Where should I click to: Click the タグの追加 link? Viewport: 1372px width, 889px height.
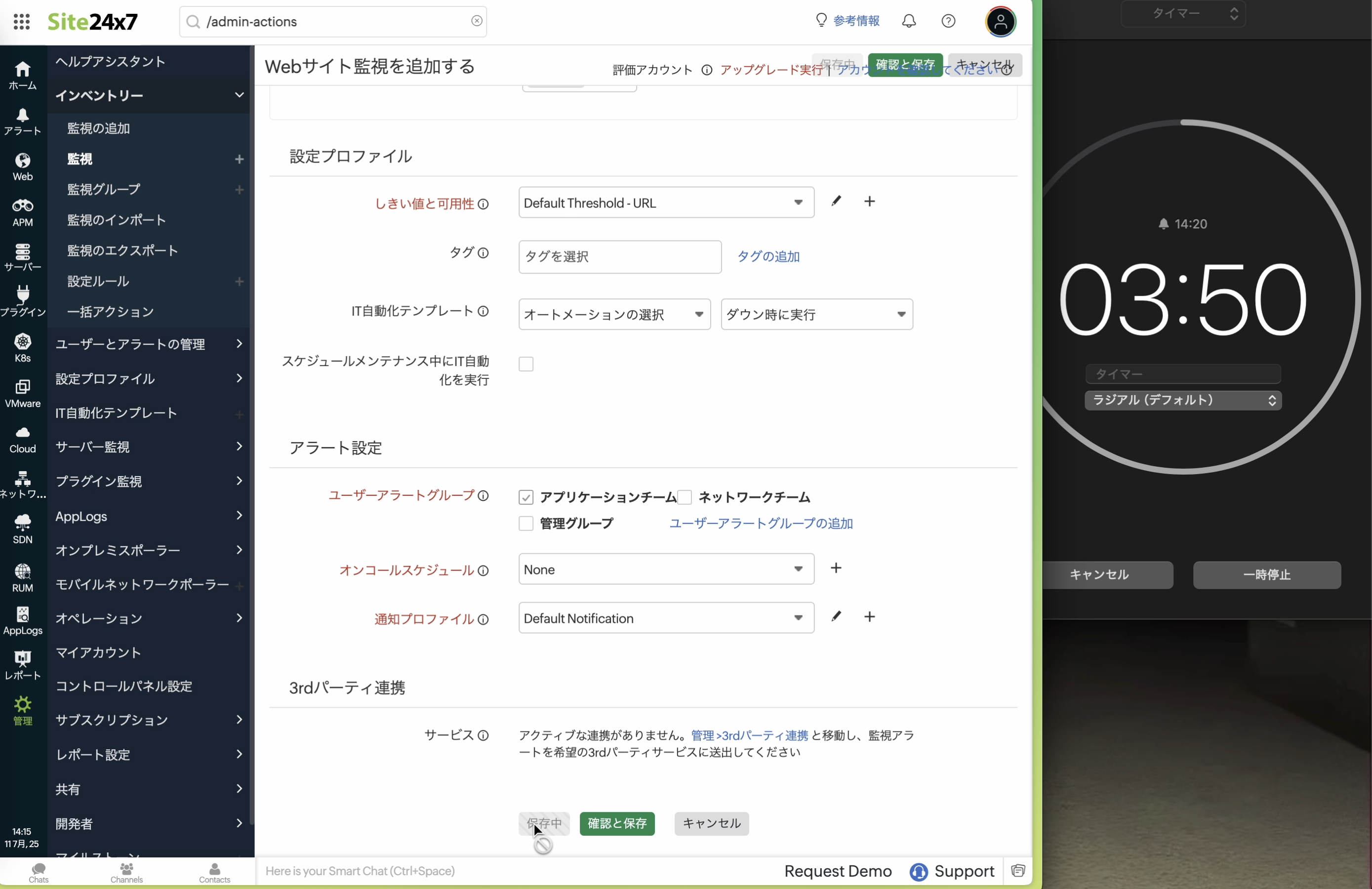[x=768, y=256]
